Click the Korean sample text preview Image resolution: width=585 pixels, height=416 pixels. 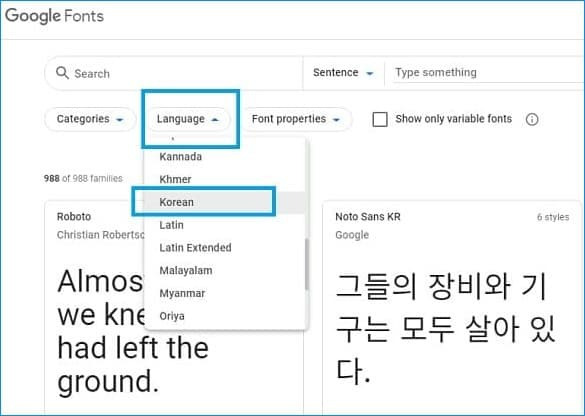(x=445, y=328)
